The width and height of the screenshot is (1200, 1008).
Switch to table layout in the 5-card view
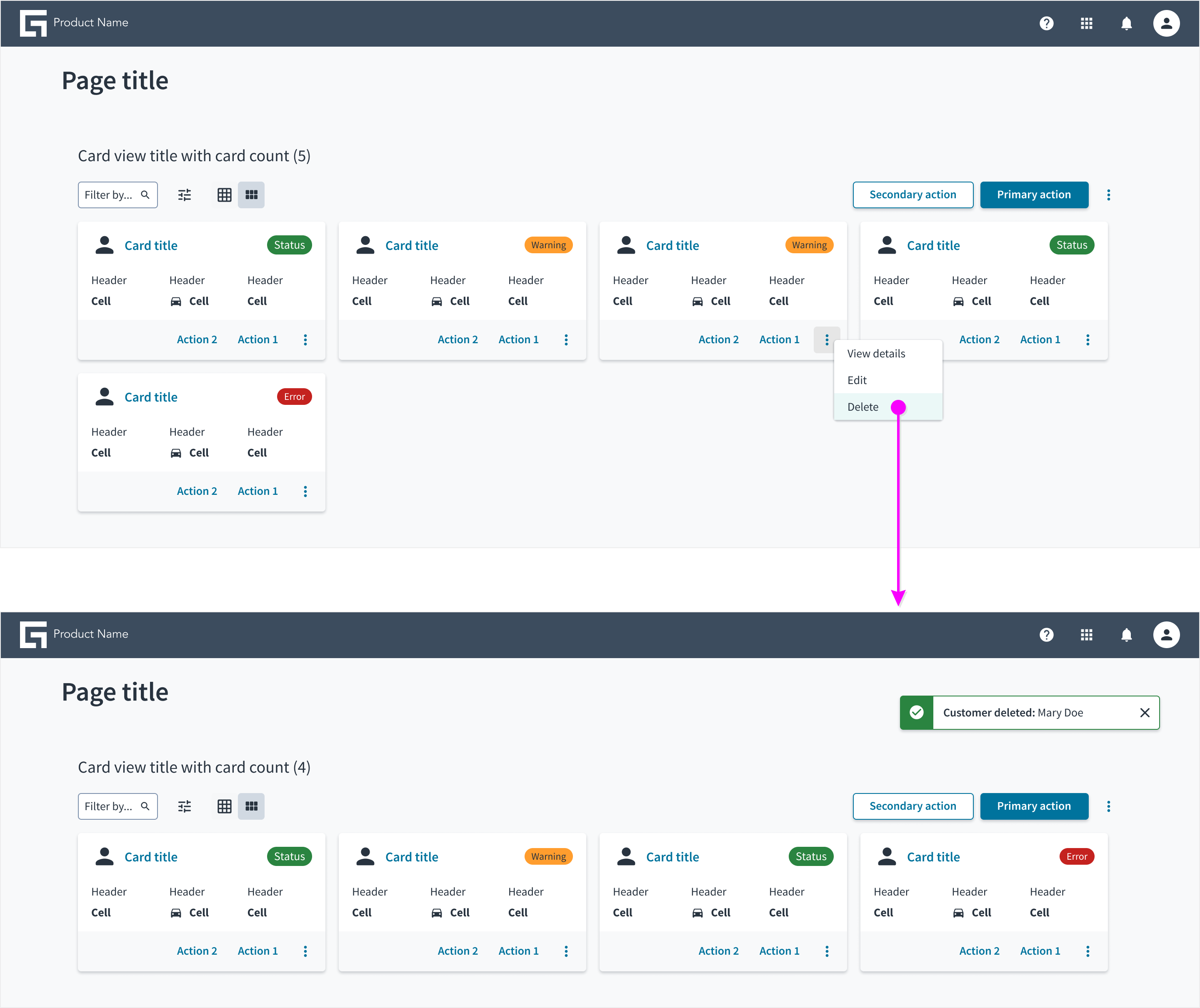[225, 195]
